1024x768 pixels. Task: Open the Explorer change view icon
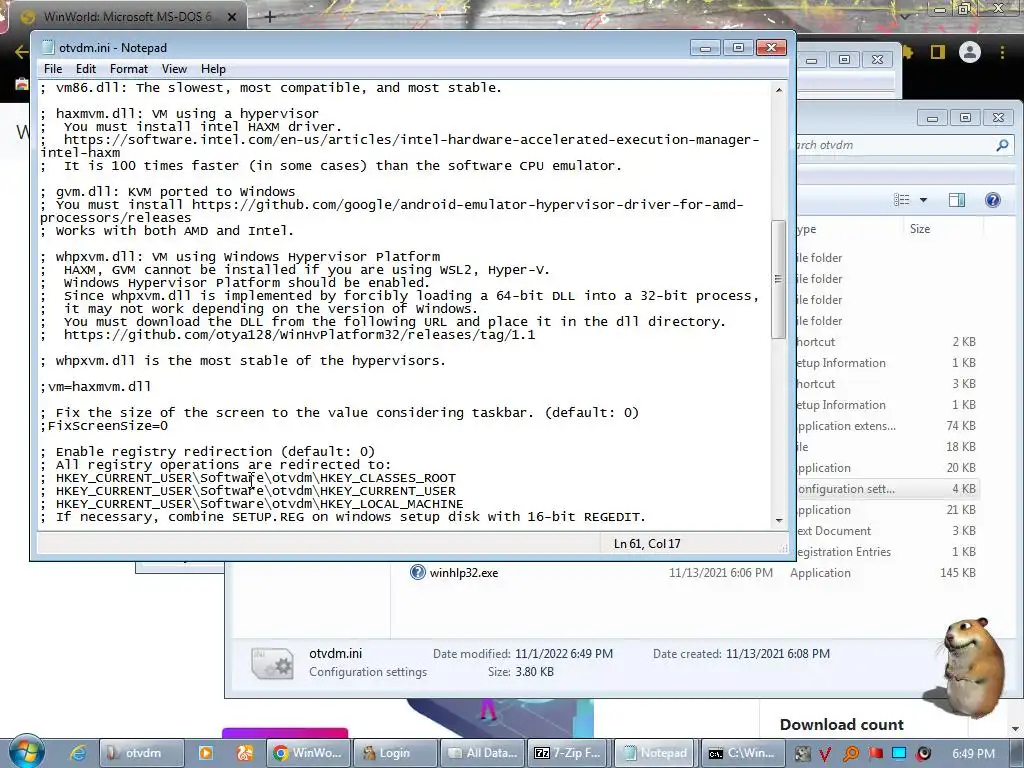click(x=902, y=200)
